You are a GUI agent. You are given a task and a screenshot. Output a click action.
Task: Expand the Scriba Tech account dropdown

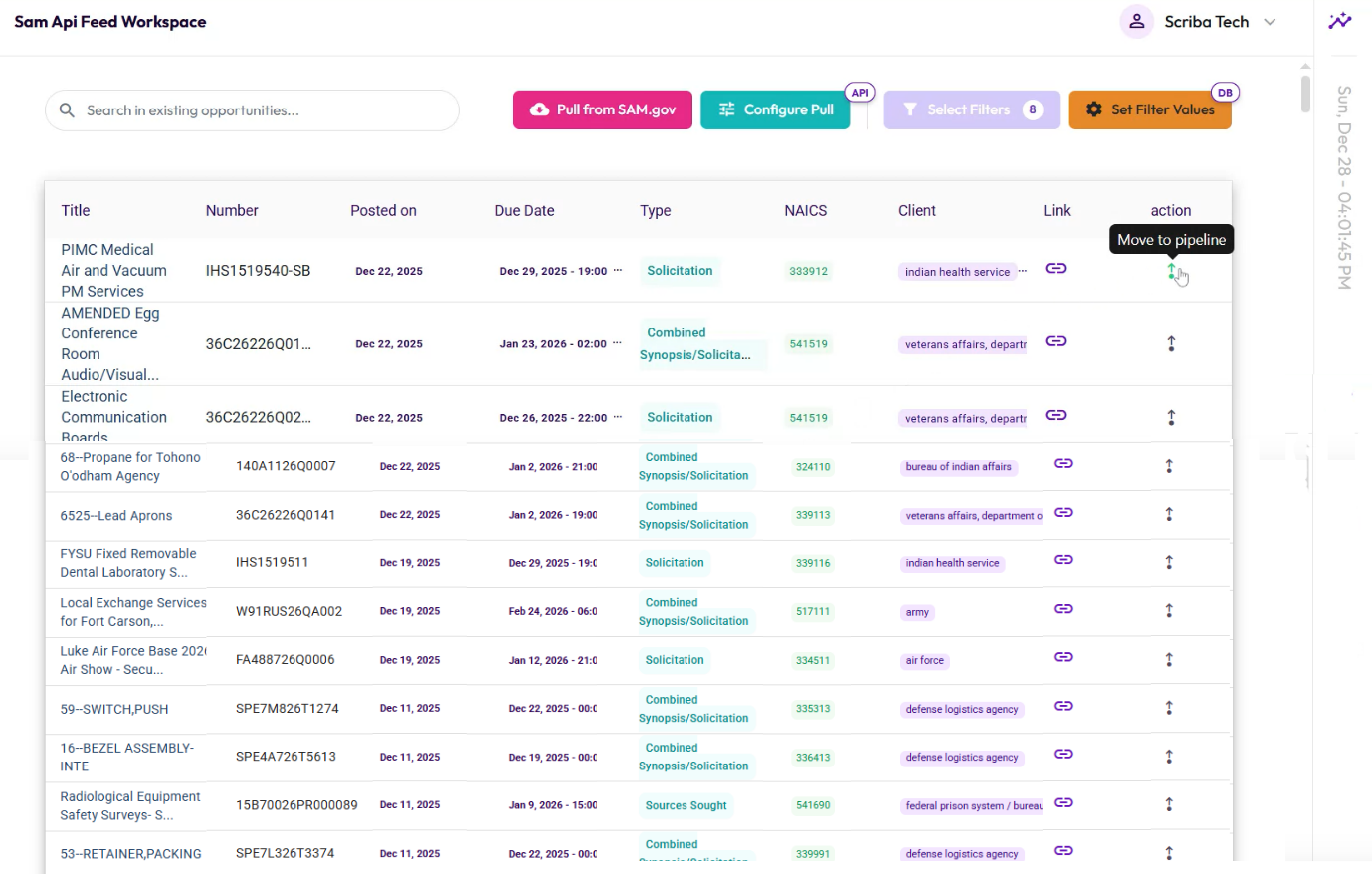[x=1270, y=22]
